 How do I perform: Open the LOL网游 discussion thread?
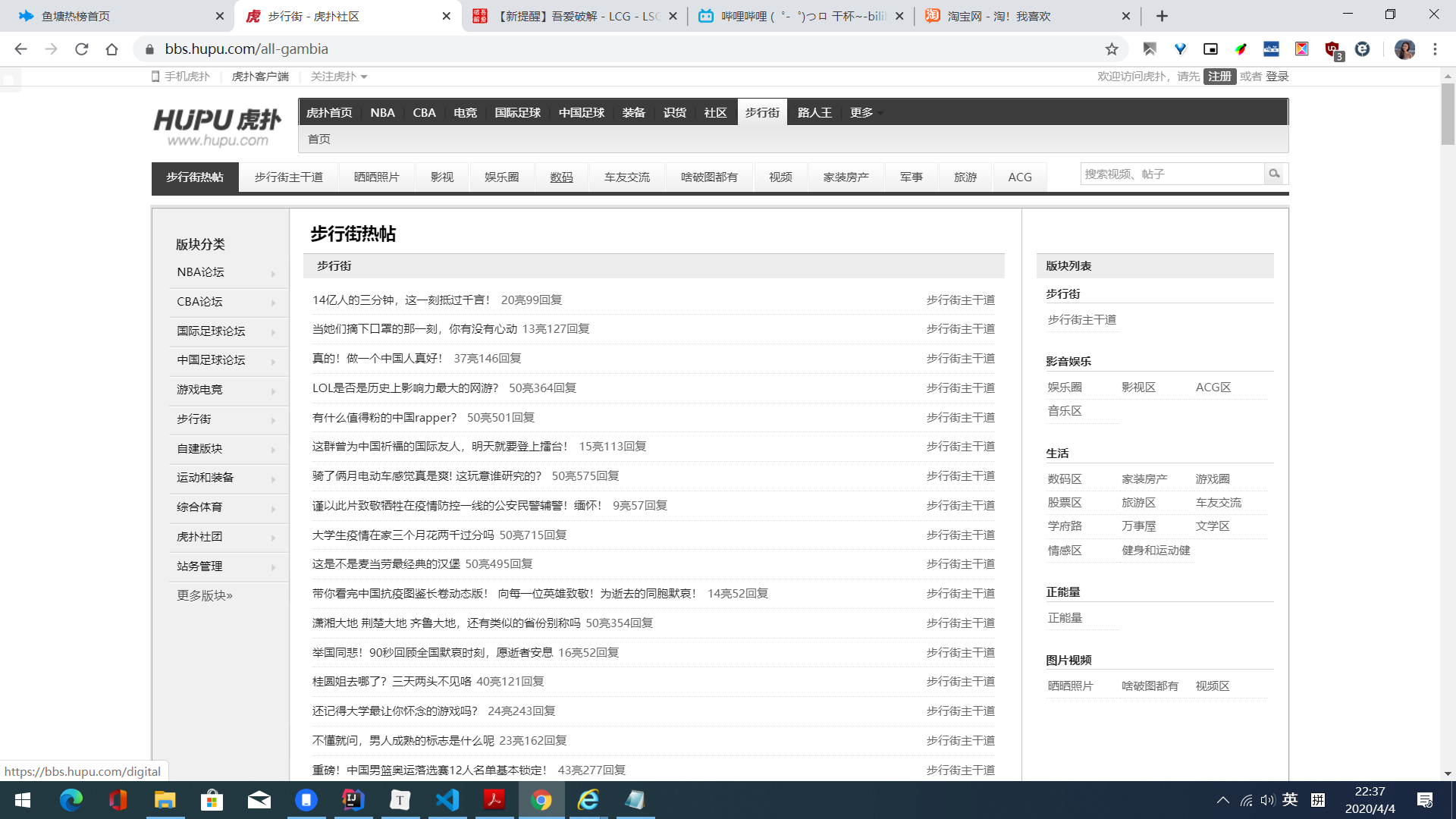tap(405, 388)
